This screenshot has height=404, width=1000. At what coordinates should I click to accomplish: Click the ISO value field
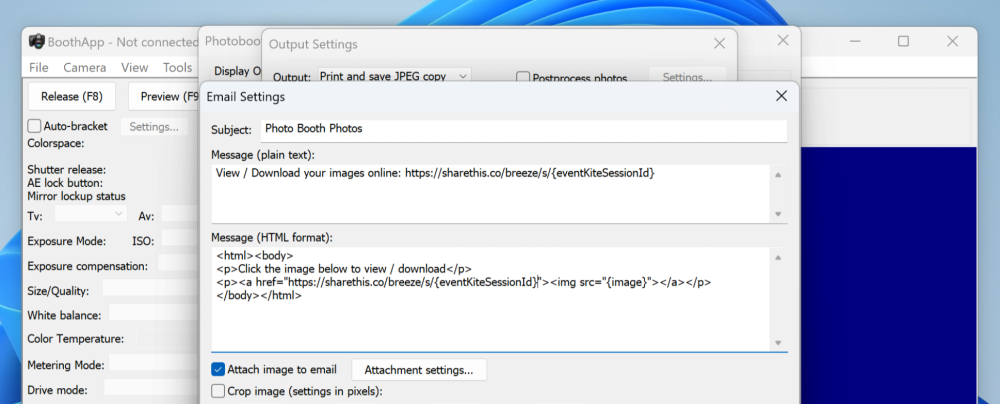[180, 239]
